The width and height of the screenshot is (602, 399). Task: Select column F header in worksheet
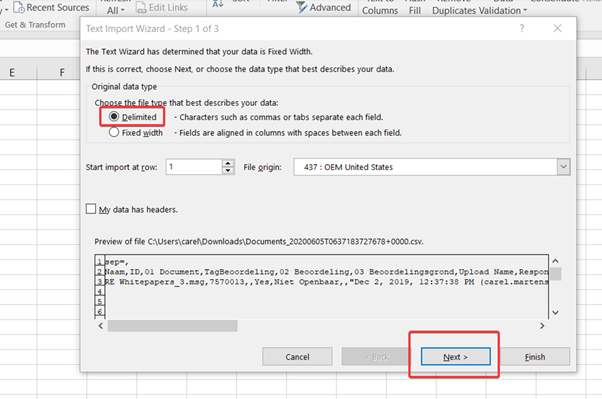[62, 73]
